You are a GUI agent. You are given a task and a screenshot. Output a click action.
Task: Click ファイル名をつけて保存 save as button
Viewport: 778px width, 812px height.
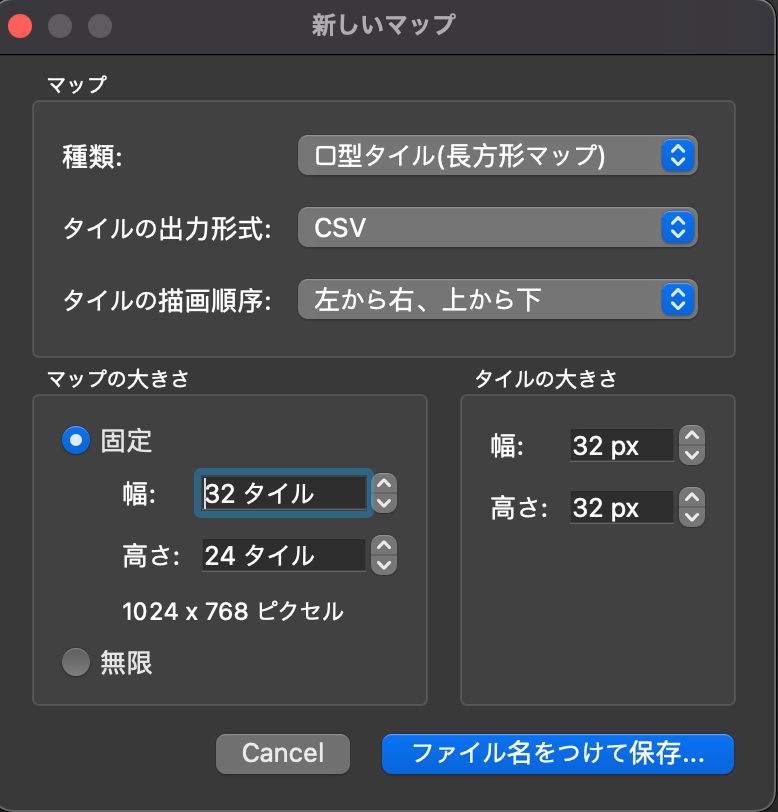[x=558, y=753]
